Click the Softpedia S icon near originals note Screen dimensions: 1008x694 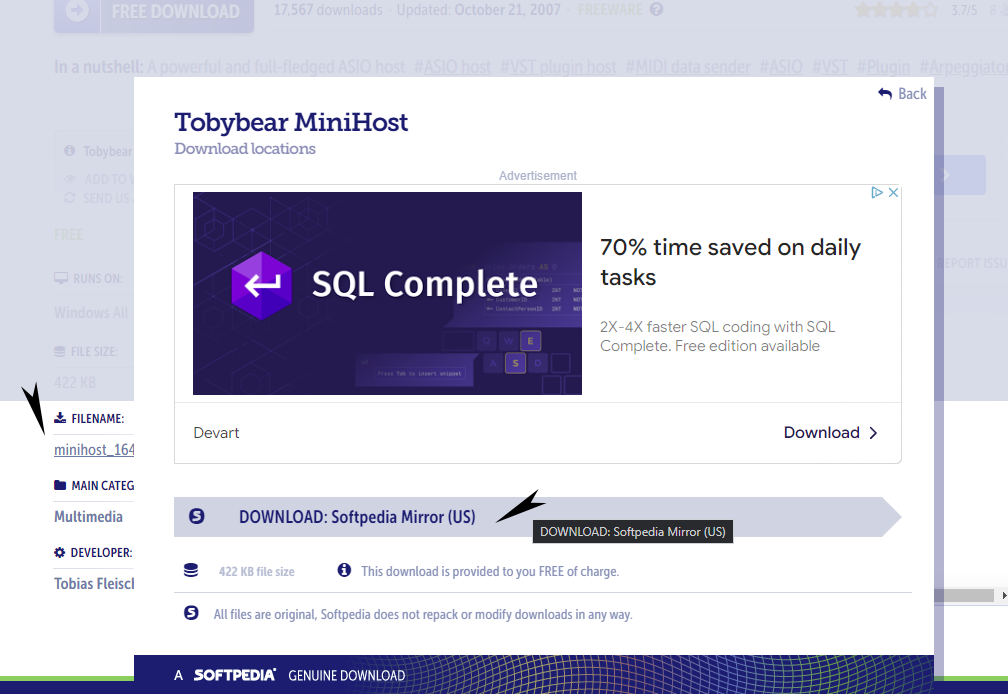[191, 613]
